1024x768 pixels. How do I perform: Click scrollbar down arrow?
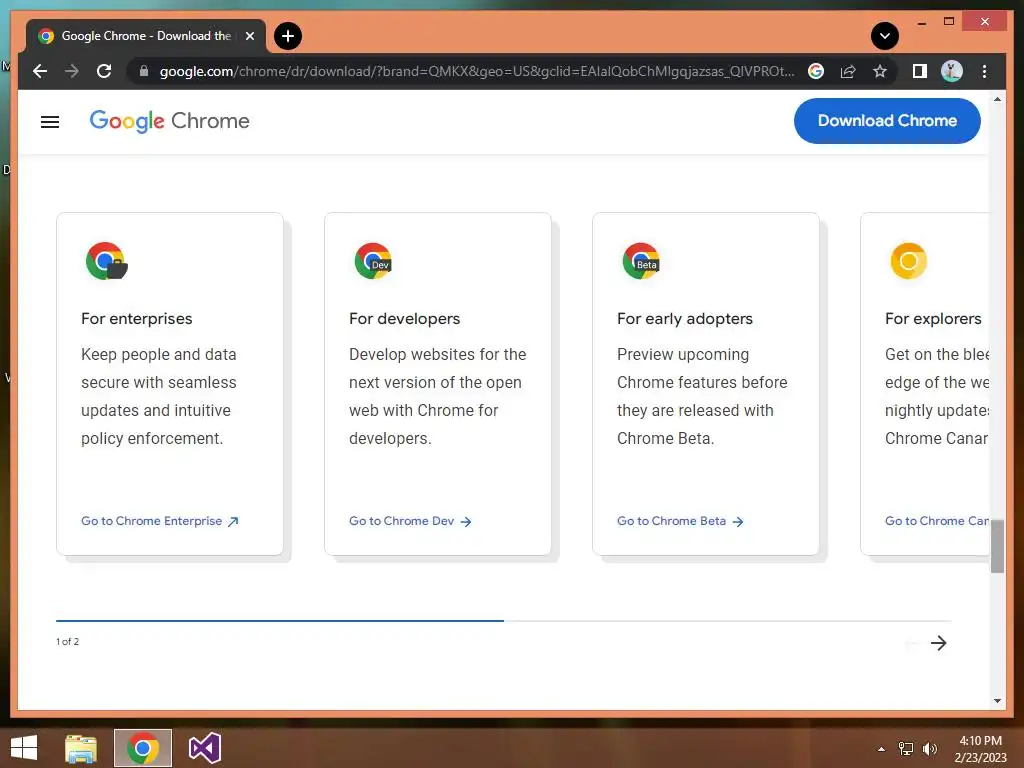coord(997,701)
